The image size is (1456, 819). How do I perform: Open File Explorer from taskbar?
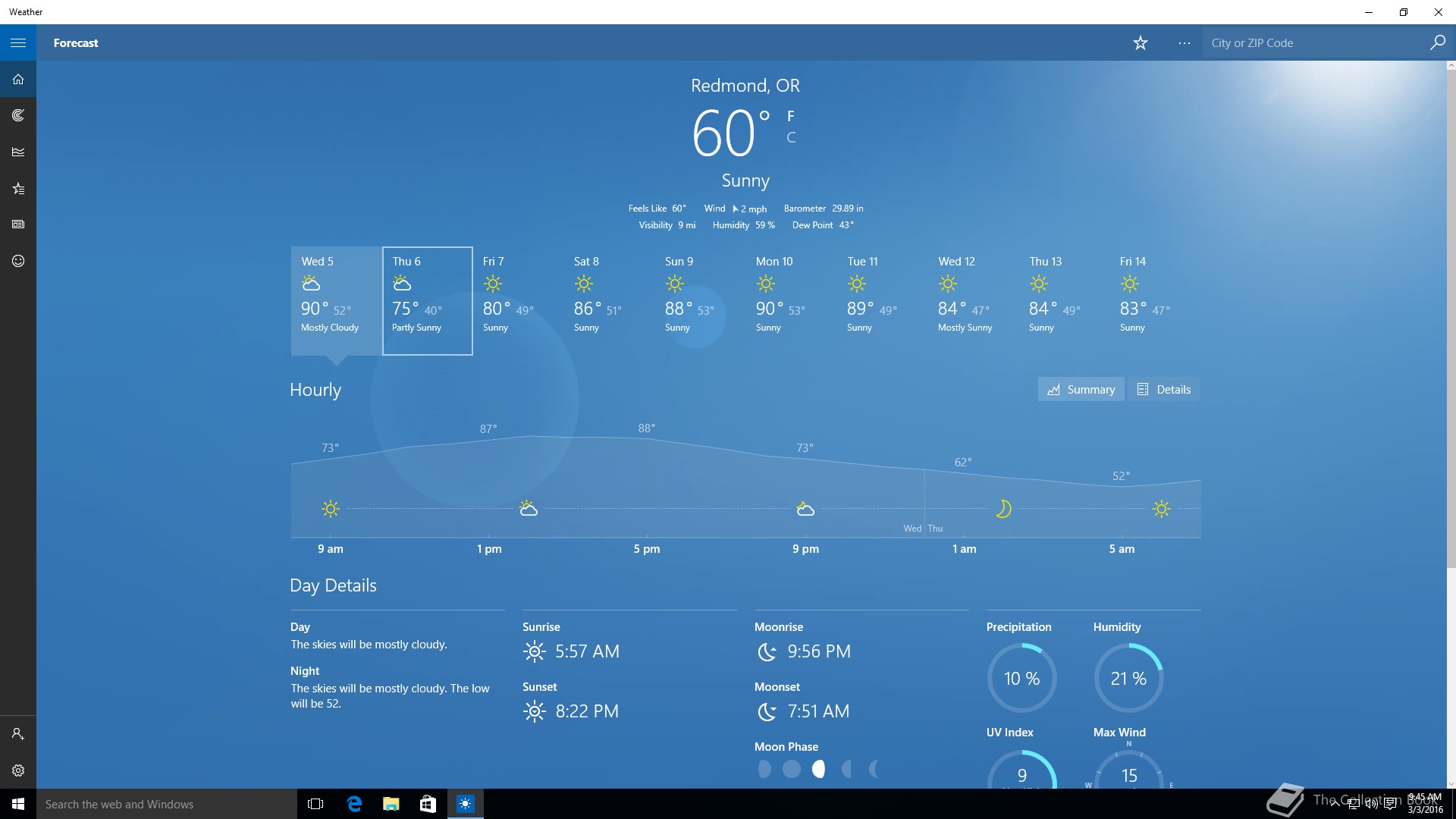click(x=391, y=804)
